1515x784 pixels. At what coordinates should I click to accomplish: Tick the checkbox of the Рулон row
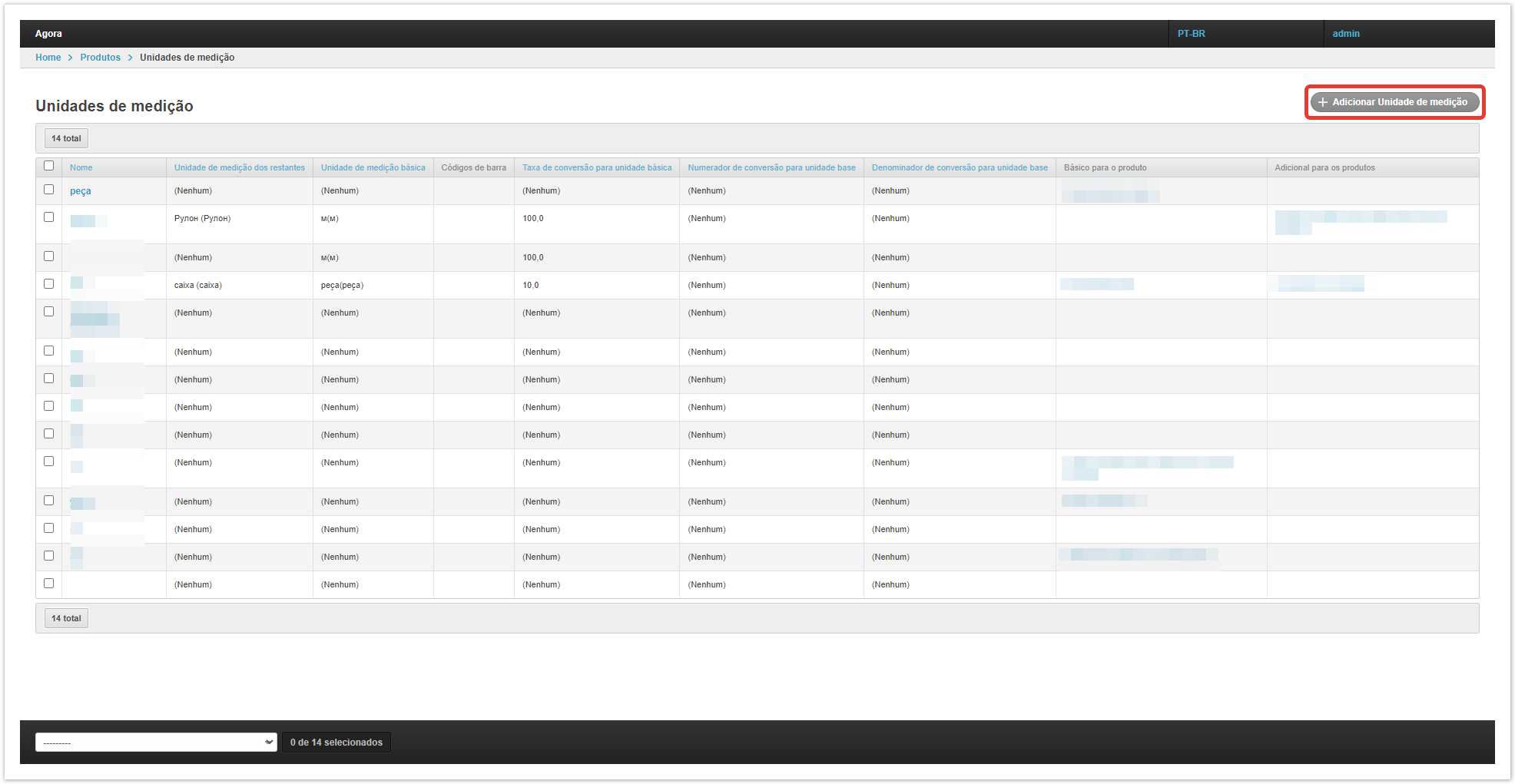(x=49, y=217)
